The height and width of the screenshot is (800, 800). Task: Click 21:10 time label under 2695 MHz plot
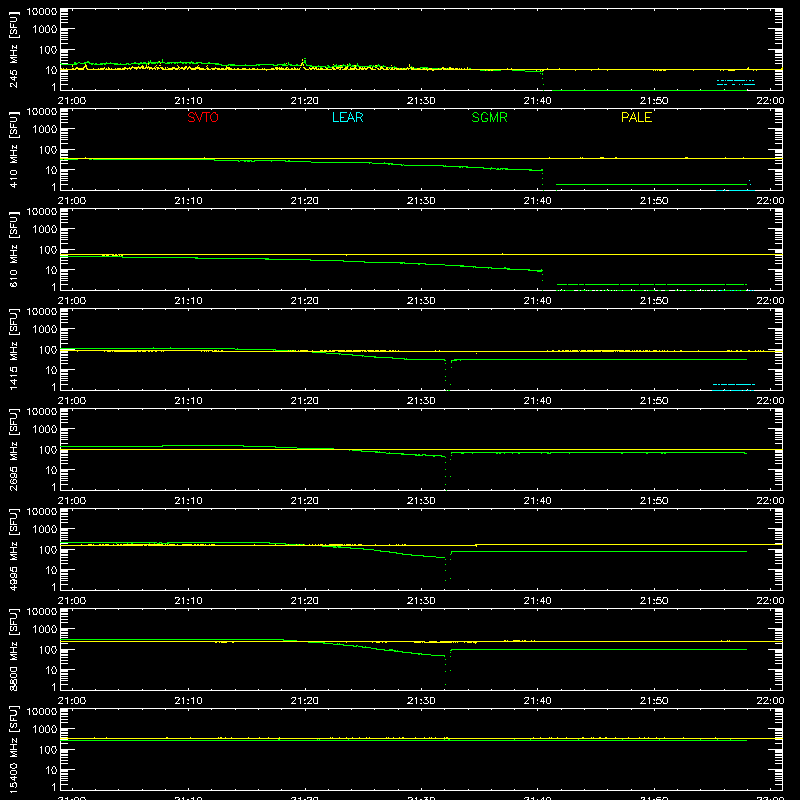click(x=188, y=501)
